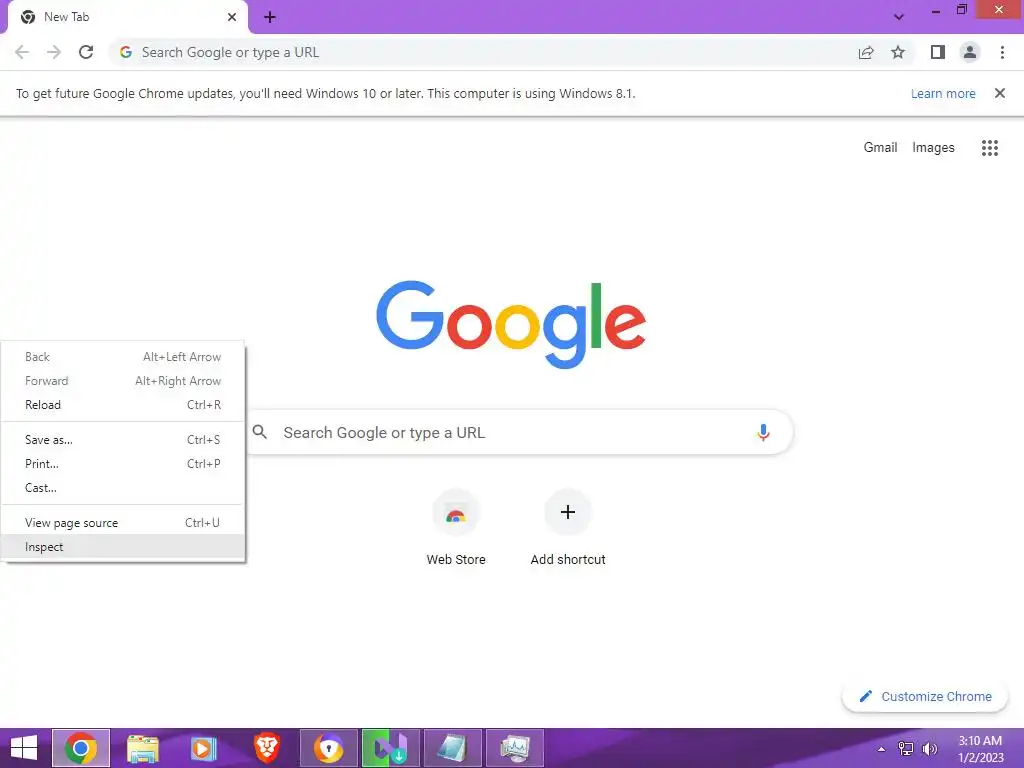The width and height of the screenshot is (1024, 768).
Task: Close the New Tab tab
Action: (x=232, y=17)
